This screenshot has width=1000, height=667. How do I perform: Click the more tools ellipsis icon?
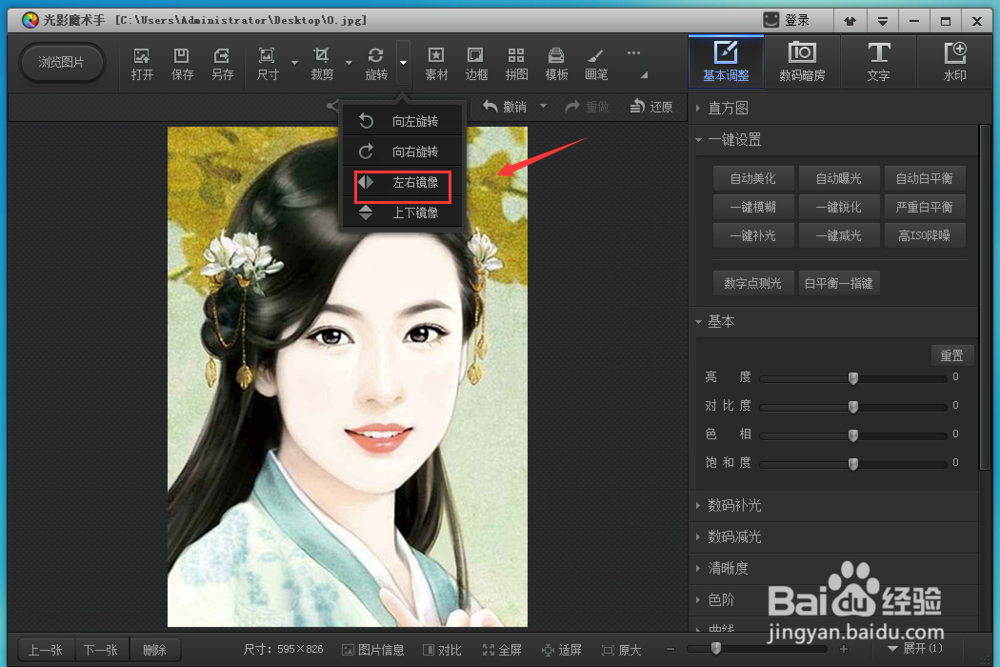coord(633,54)
